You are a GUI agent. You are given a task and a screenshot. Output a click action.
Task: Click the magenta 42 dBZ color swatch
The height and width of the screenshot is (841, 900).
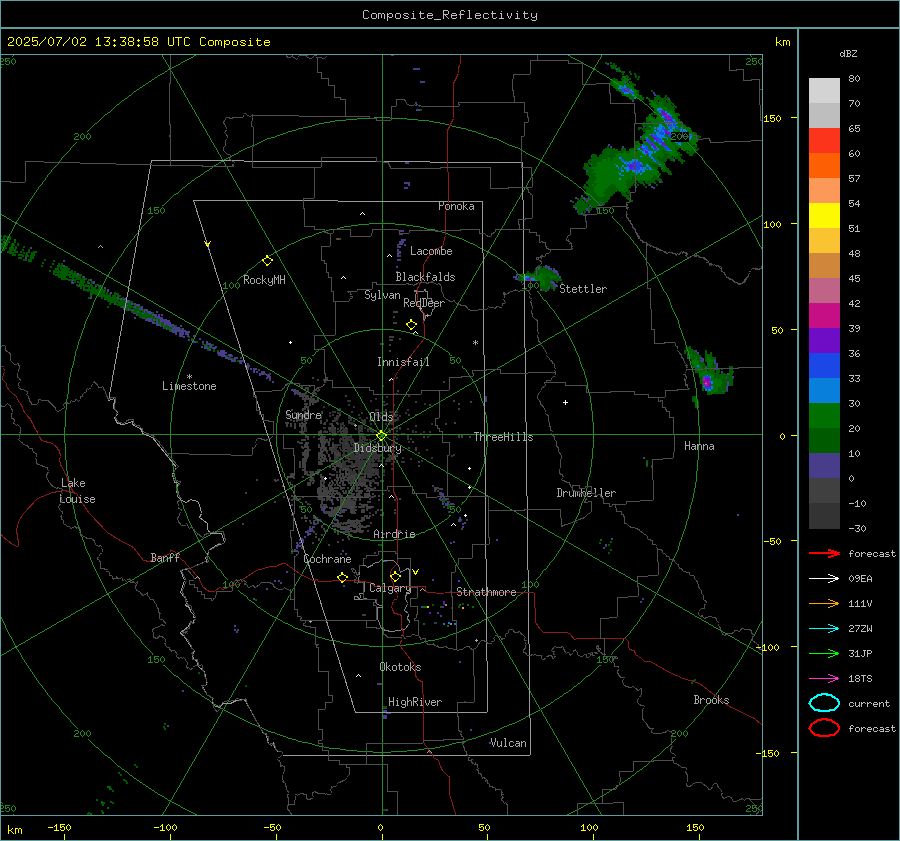[824, 316]
